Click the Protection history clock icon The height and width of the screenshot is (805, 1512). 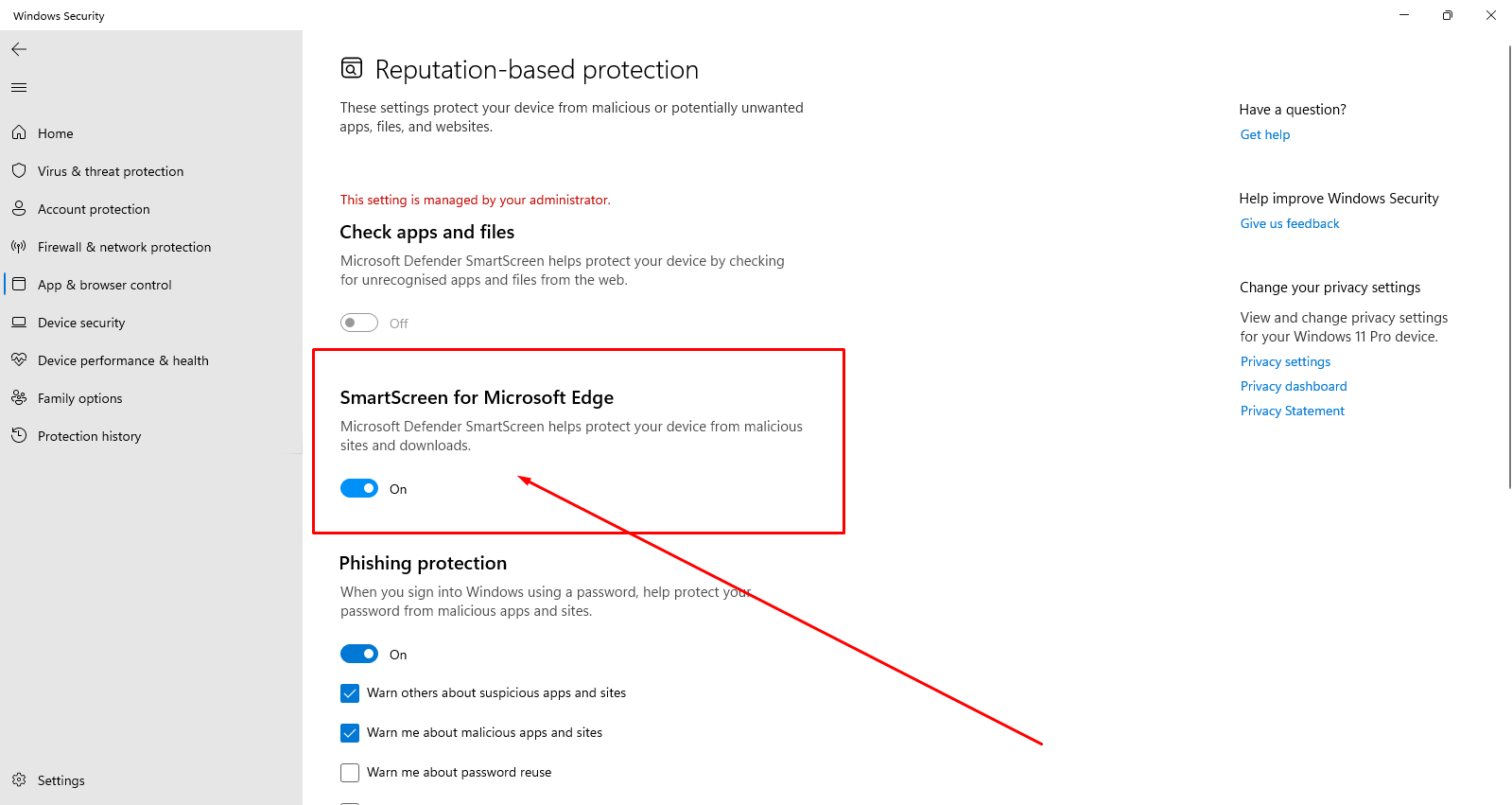tap(19, 436)
